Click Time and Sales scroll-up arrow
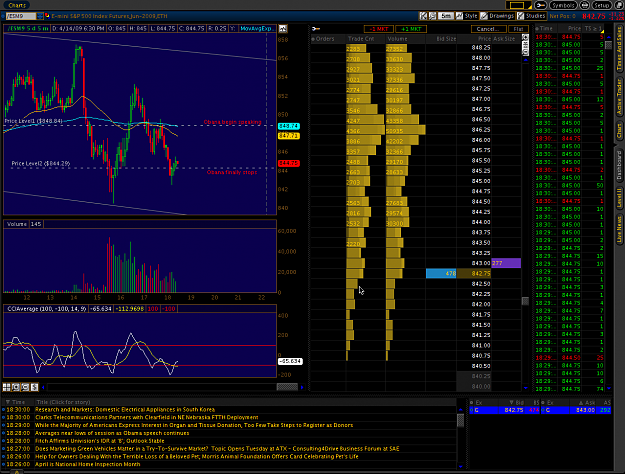Screen dimensions: 625x474 [608, 37]
